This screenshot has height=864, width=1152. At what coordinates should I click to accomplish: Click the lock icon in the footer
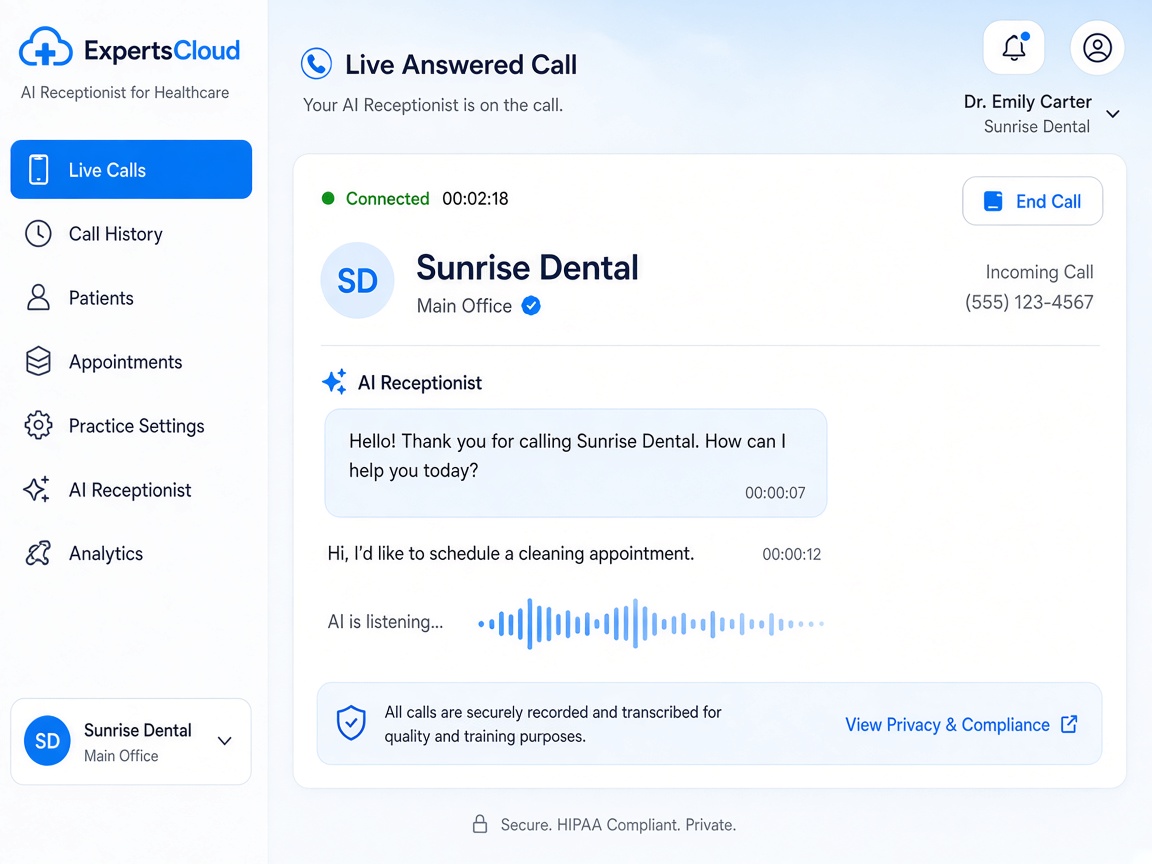click(x=480, y=824)
